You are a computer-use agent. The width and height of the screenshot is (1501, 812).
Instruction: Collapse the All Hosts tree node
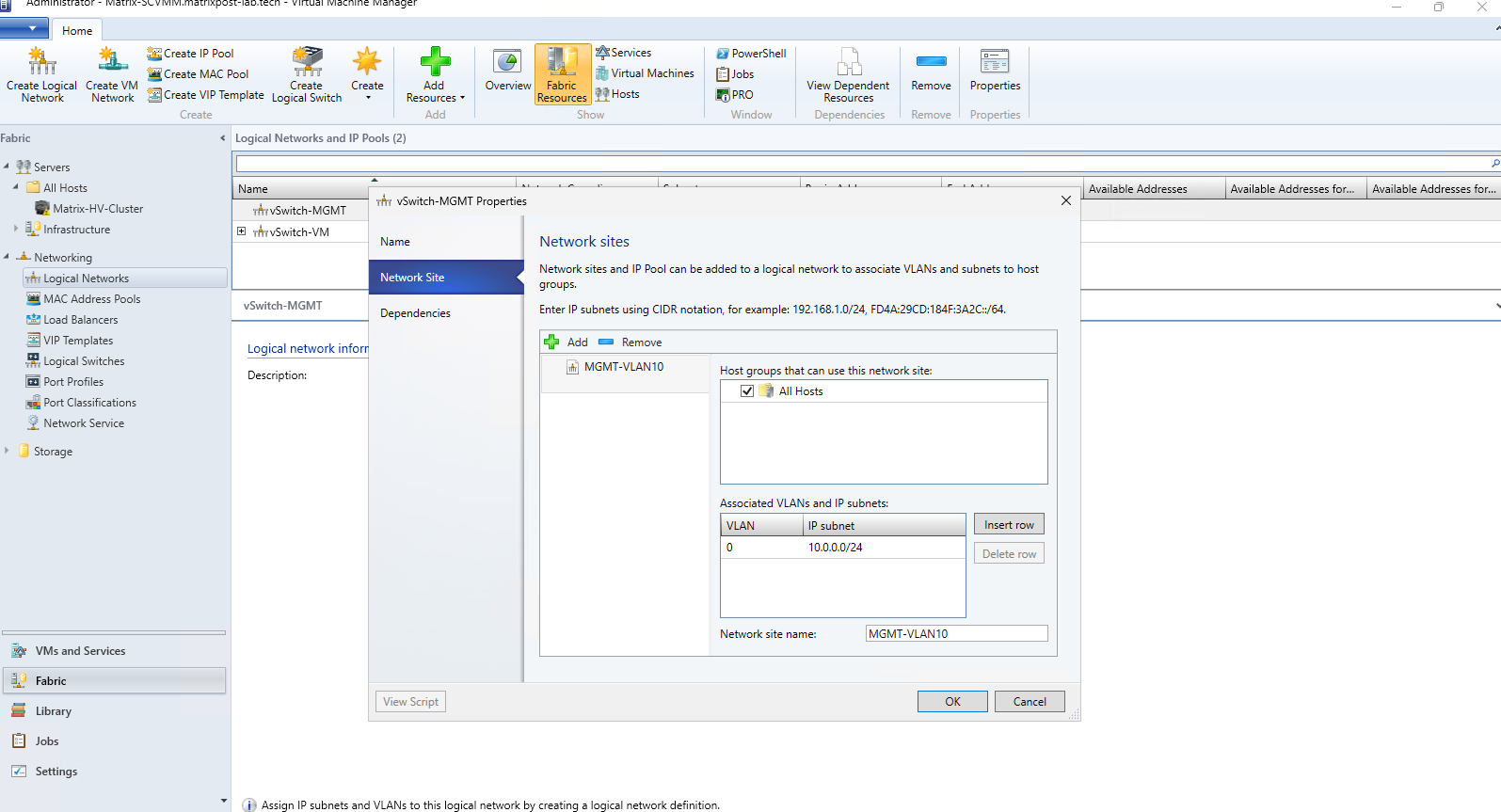16,187
